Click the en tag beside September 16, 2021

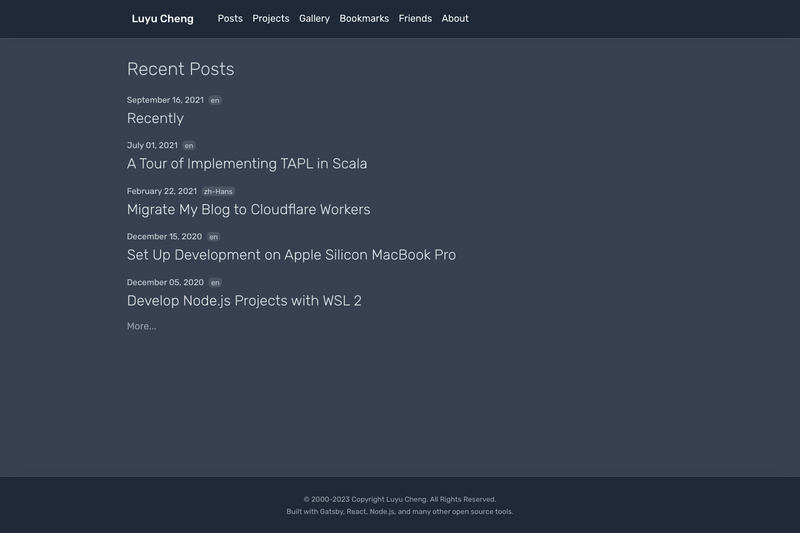click(215, 100)
